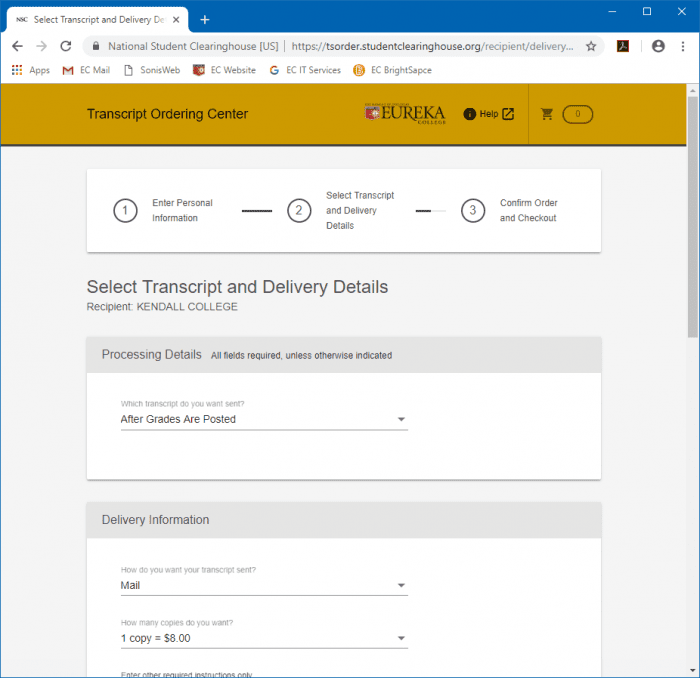The image size is (700, 678).
Task: Click the arrow of the copies selector
Action: 401,638
